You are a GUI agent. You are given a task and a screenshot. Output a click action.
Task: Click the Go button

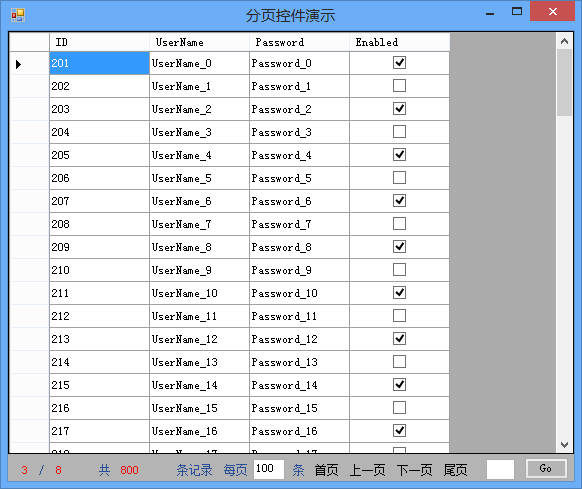pyautogui.click(x=546, y=469)
